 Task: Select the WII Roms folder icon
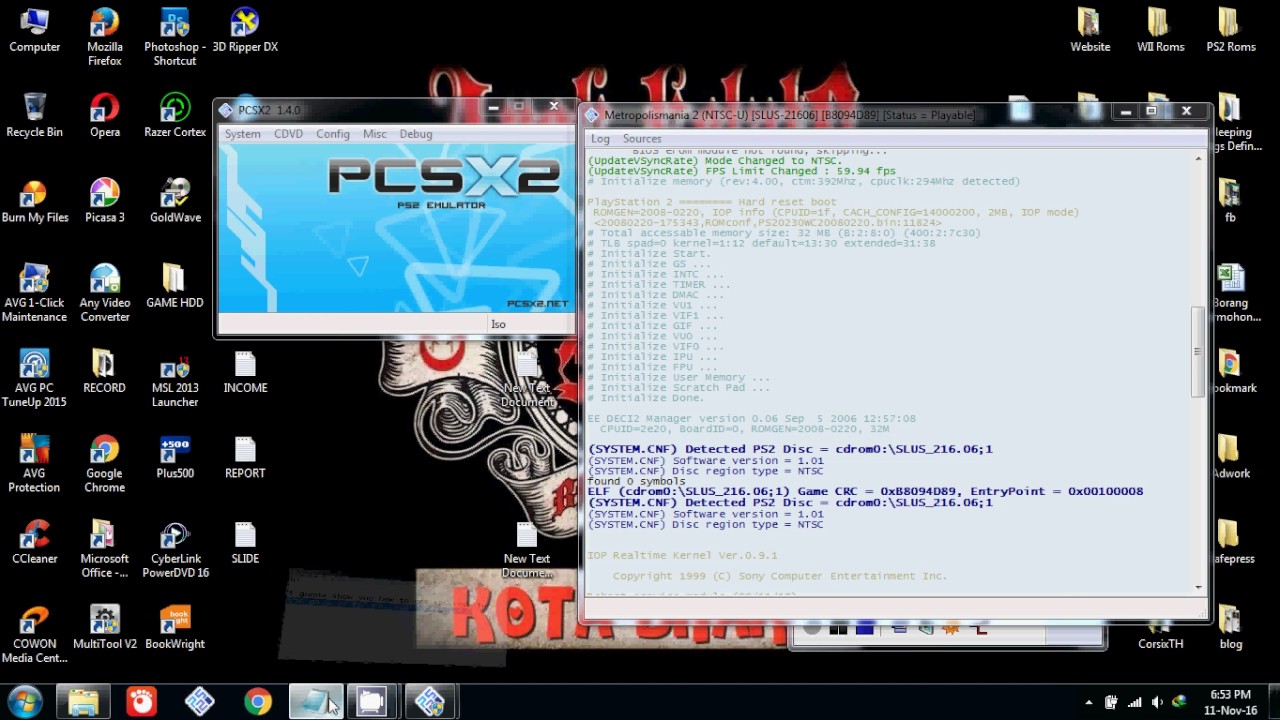[1160, 31]
